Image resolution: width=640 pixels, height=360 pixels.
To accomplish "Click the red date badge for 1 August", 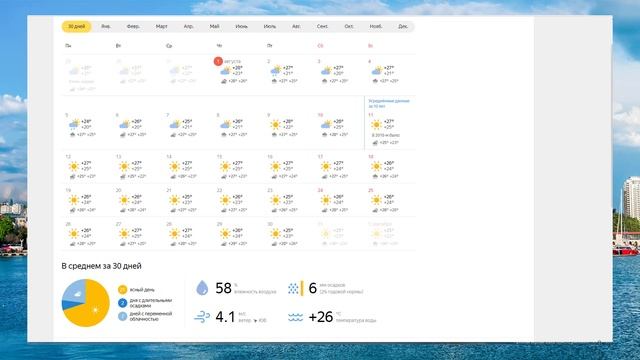I will 218,61.
